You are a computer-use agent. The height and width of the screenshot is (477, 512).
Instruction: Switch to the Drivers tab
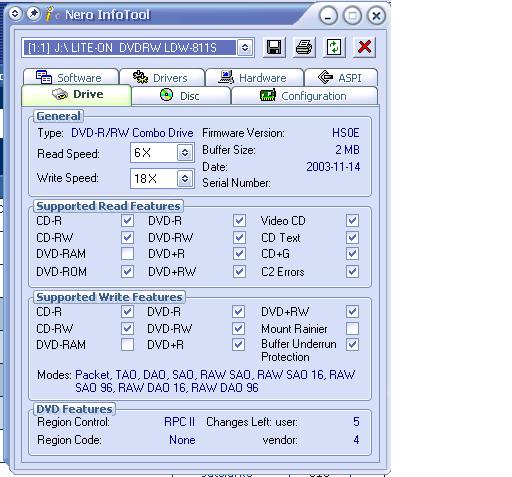(x=162, y=77)
